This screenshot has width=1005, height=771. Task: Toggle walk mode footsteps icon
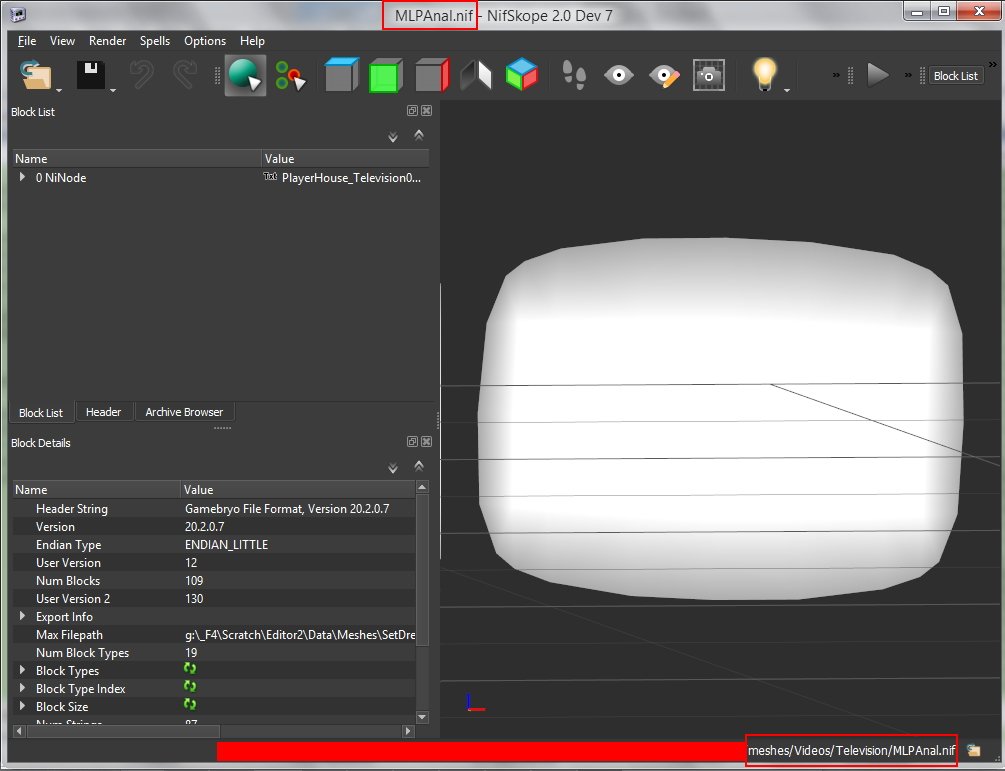point(574,76)
